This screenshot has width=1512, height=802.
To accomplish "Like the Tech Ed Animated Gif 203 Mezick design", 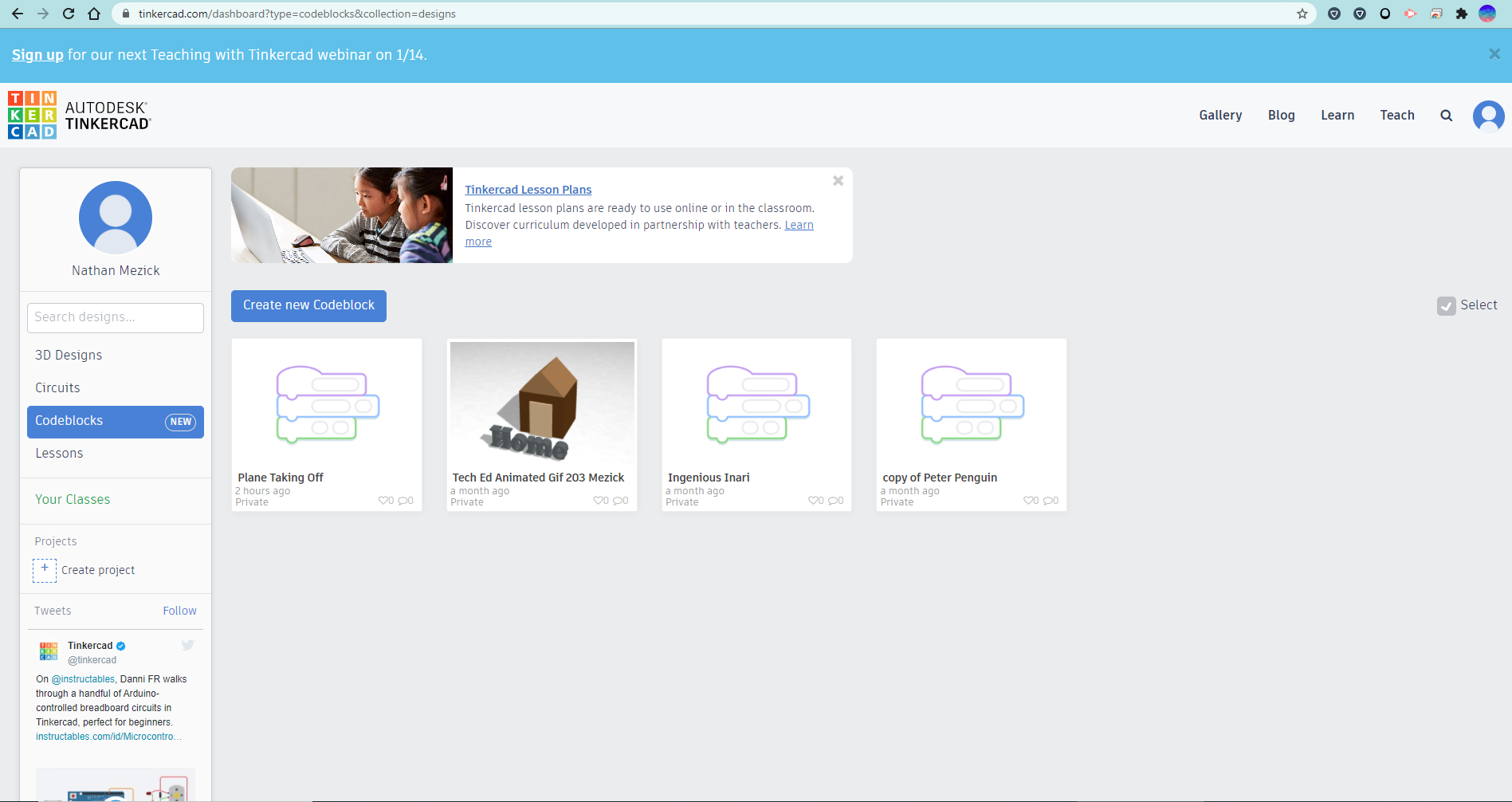I will [599, 501].
